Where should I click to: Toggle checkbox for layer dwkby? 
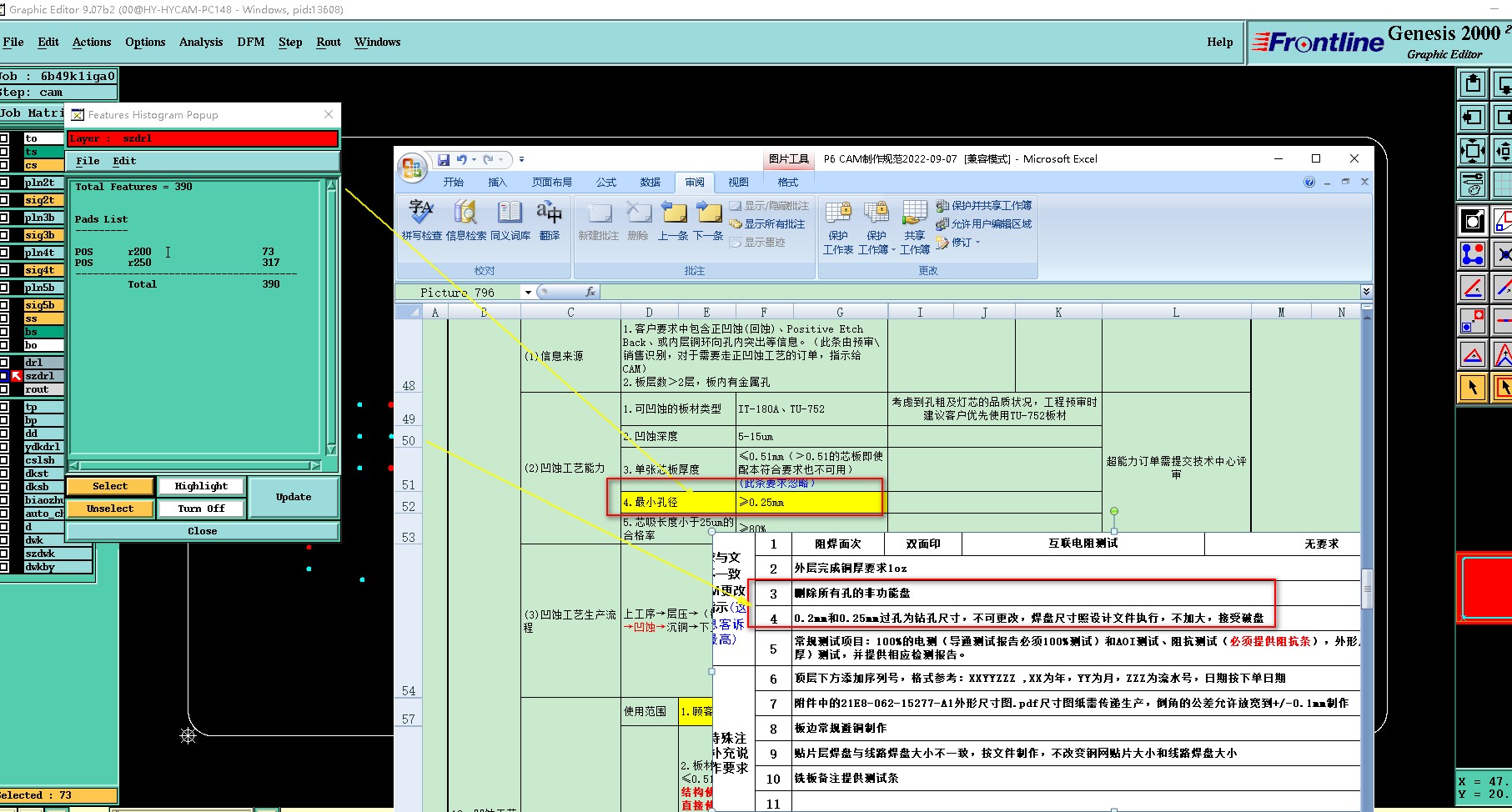[4, 567]
